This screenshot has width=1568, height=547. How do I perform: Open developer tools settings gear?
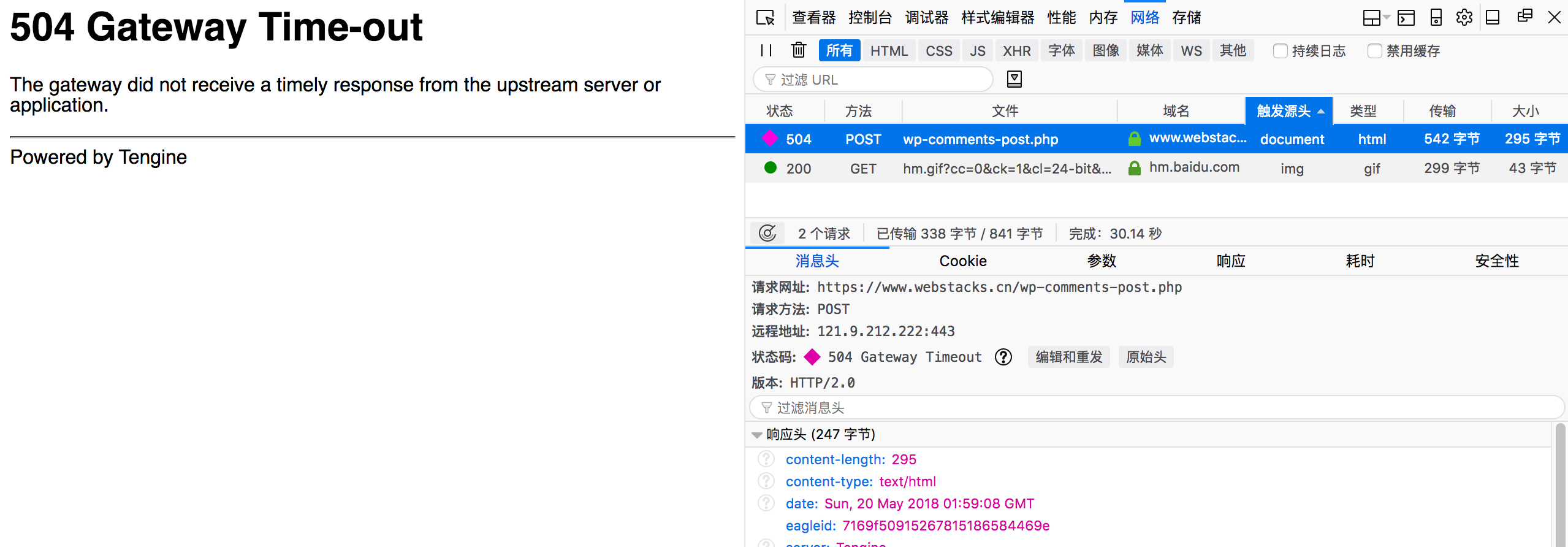1464,17
